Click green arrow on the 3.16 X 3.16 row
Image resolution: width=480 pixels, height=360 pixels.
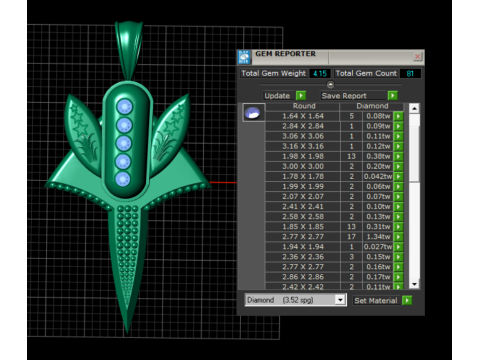[398, 146]
